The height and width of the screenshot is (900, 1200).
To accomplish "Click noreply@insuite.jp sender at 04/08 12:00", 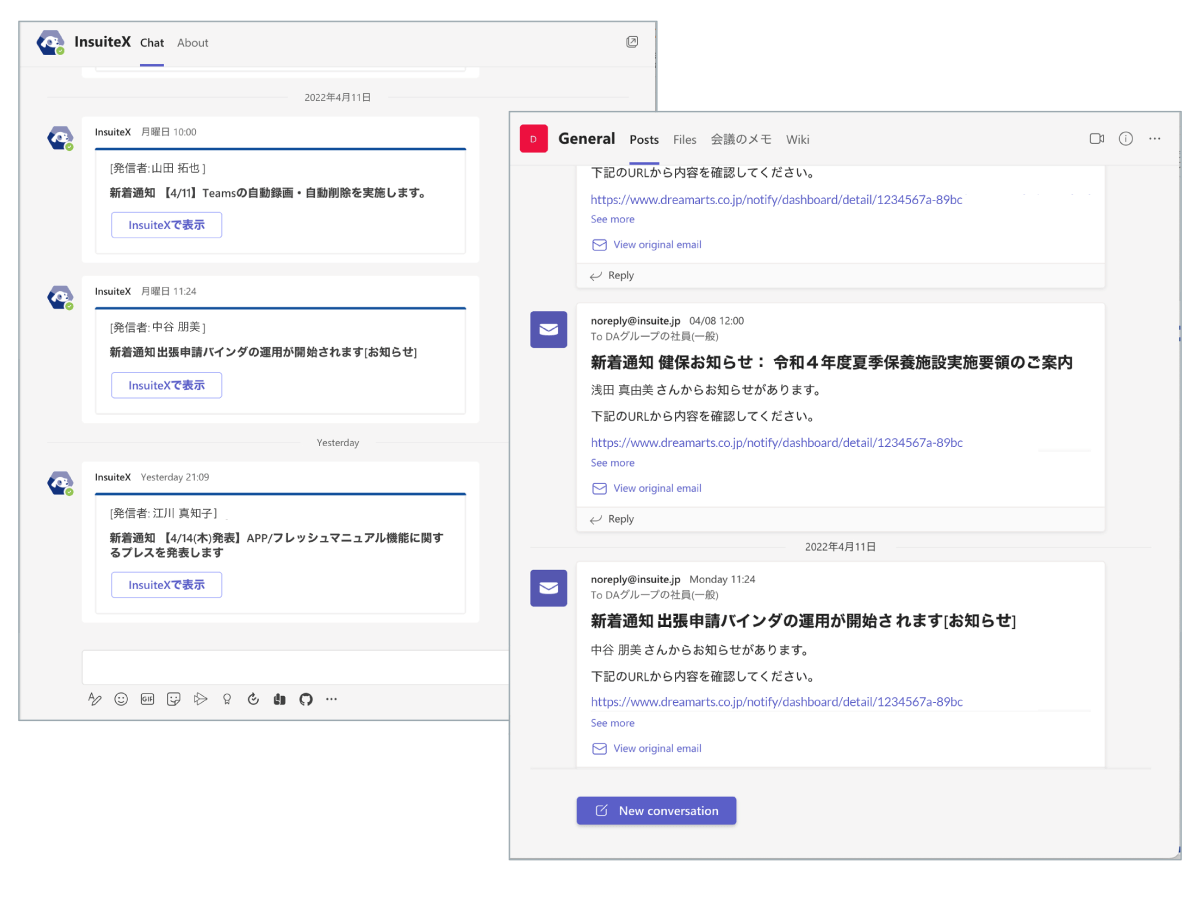I will click(x=635, y=321).
